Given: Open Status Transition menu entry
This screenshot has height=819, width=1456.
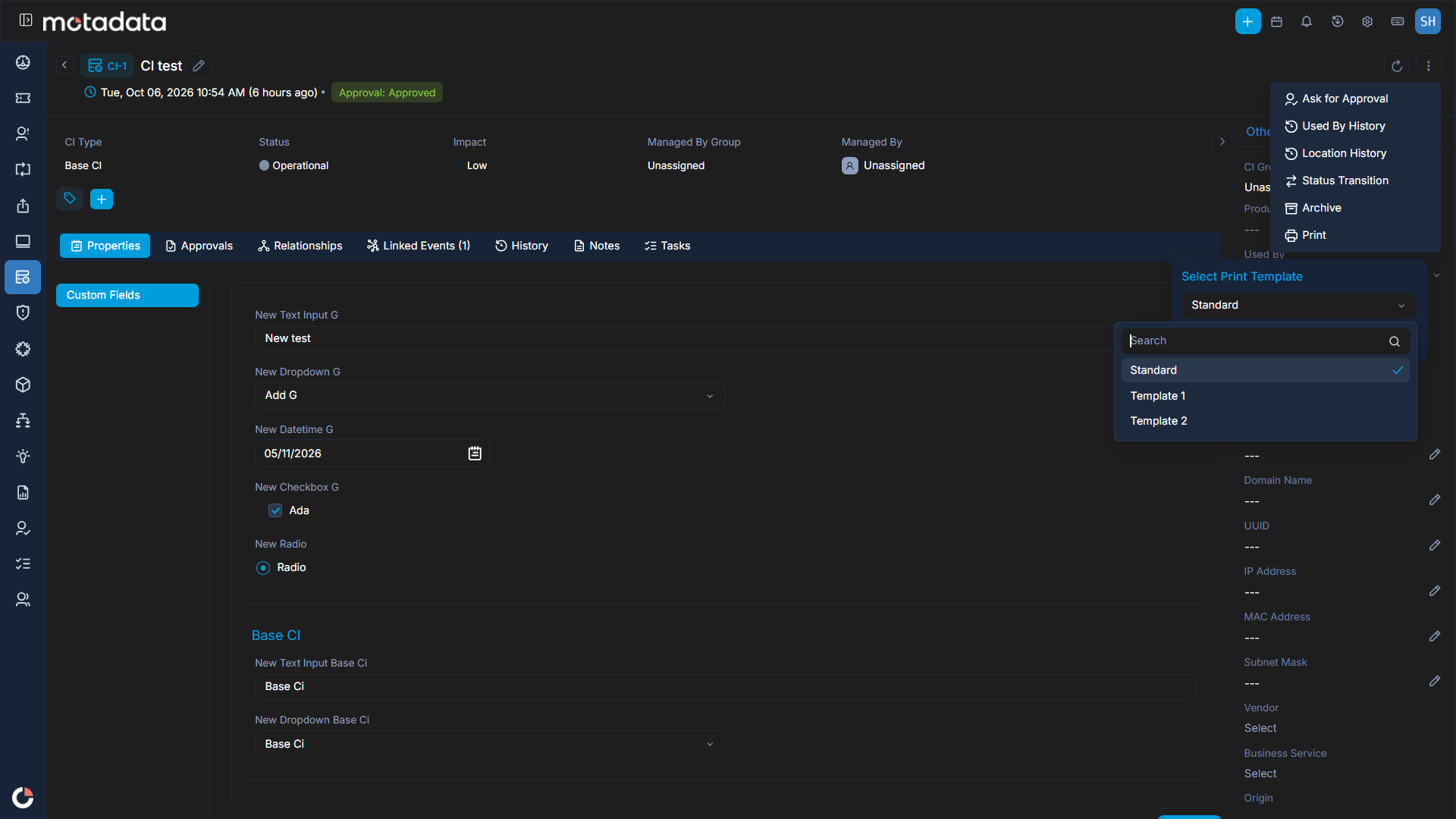Looking at the screenshot, I should (x=1354, y=180).
